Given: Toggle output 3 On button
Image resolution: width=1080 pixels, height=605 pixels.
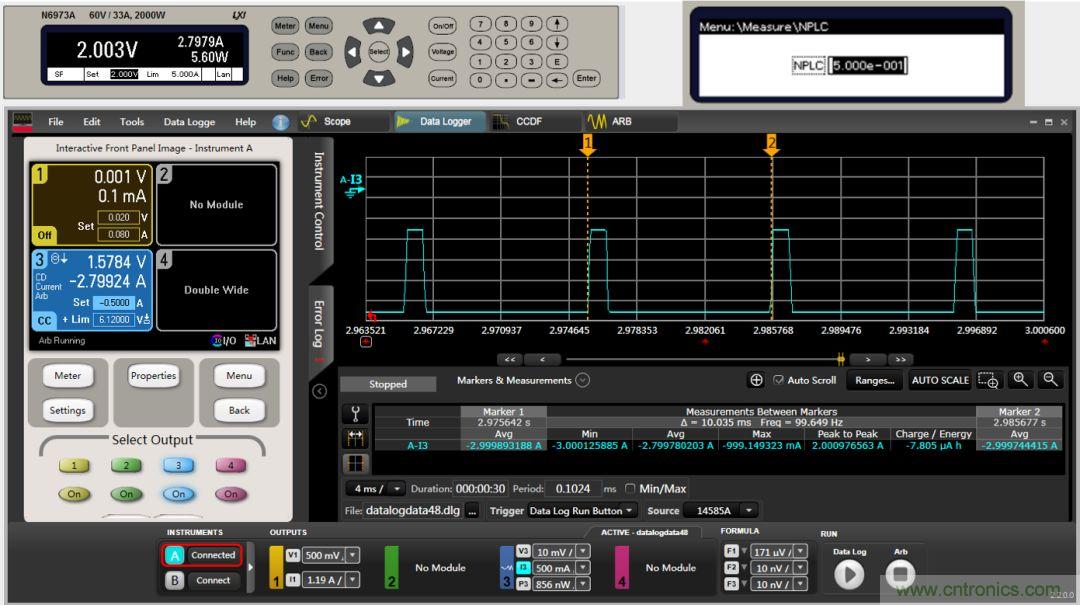Looking at the screenshot, I should pos(178,494).
